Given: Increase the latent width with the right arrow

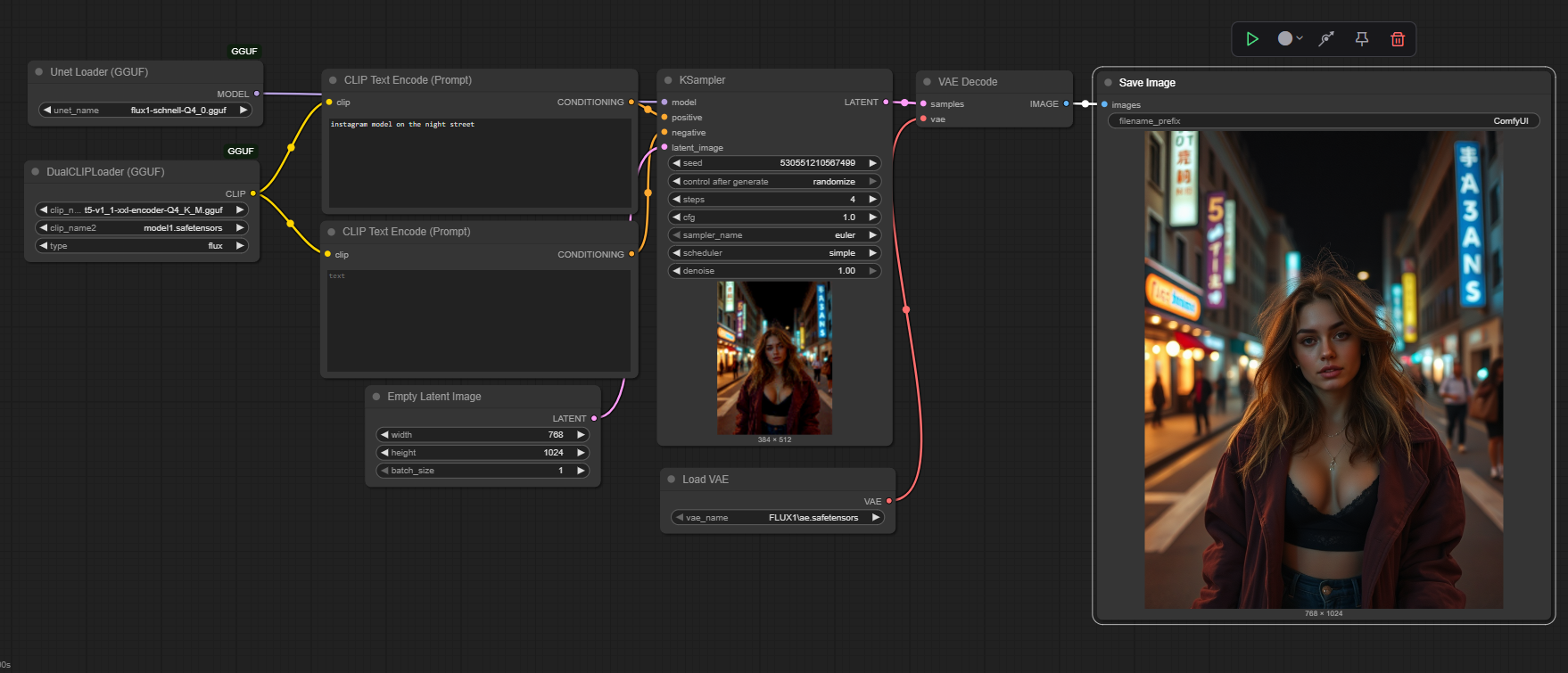Looking at the screenshot, I should (x=581, y=435).
